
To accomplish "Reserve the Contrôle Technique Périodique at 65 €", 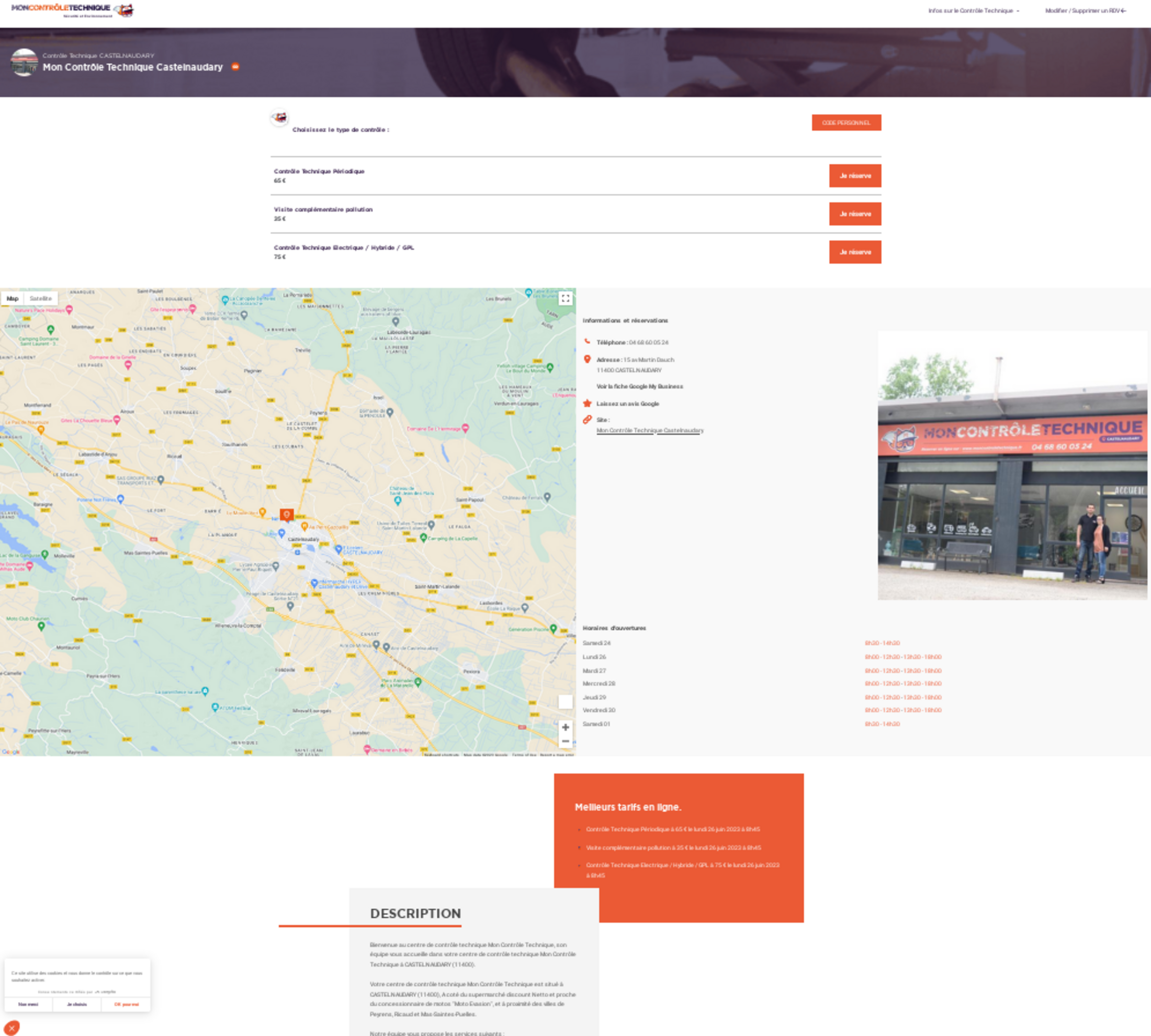I will point(854,176).
